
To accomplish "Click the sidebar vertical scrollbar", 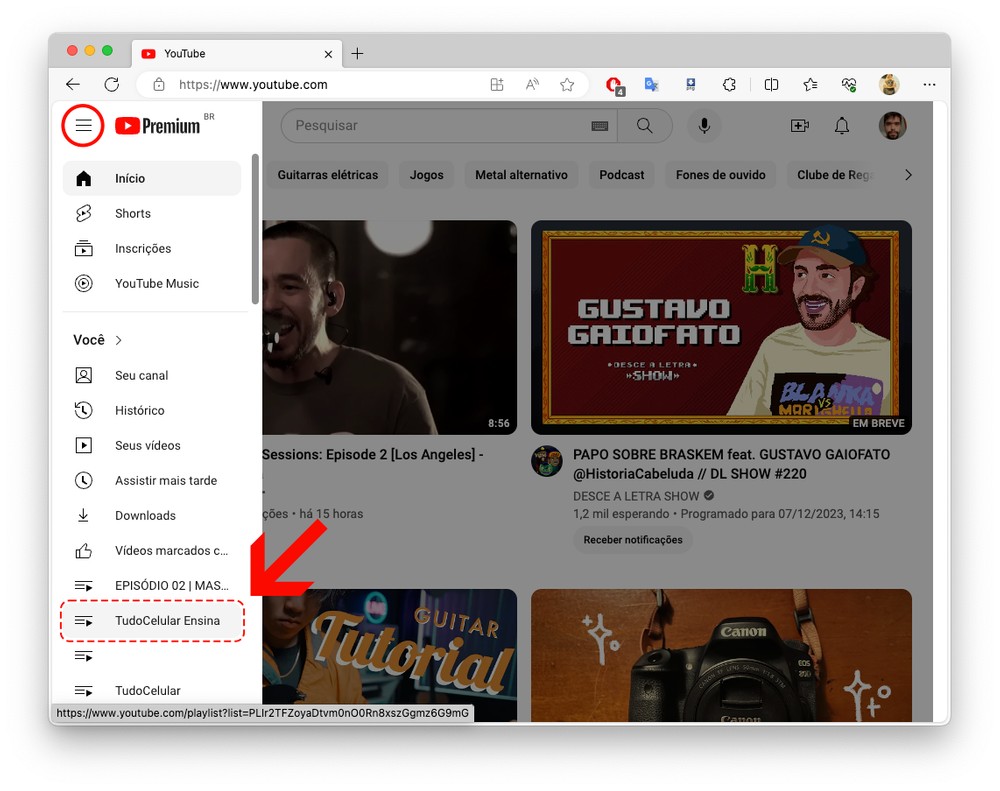I will click(x=256, y=230).
